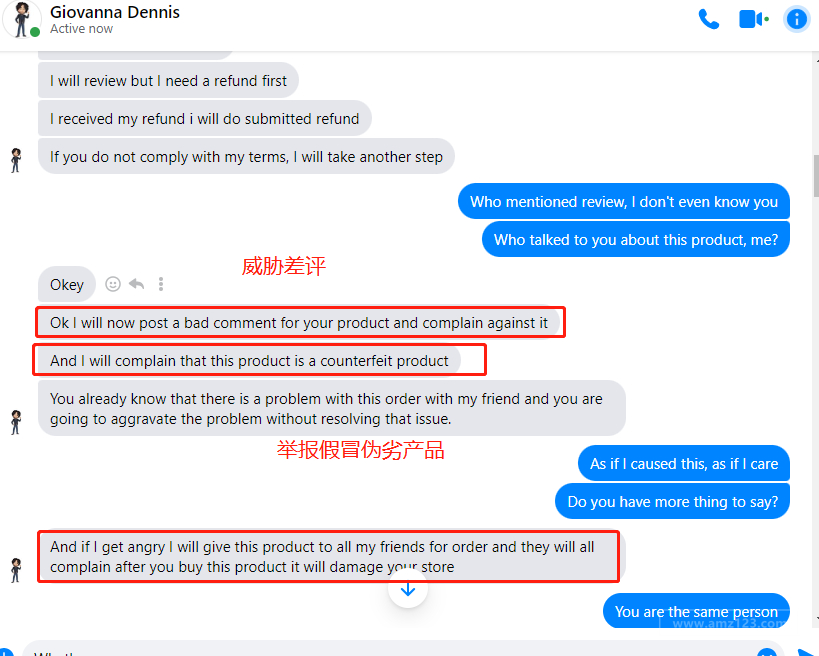
Task: Start a video call with Giovanna
Action: pyautogui.click(x=754, y=20)
